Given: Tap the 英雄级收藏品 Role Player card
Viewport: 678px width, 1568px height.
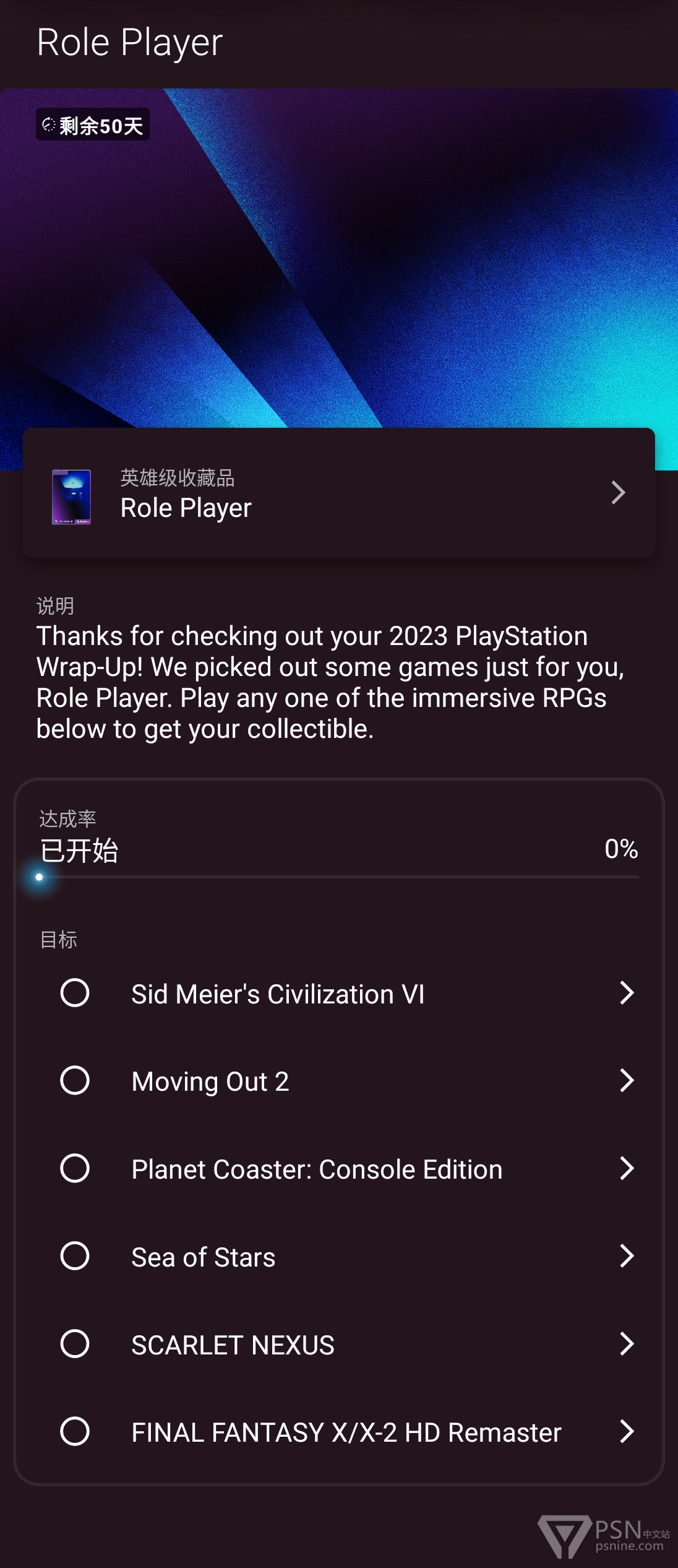Looking at the screenshot, I should coord(339,493).
